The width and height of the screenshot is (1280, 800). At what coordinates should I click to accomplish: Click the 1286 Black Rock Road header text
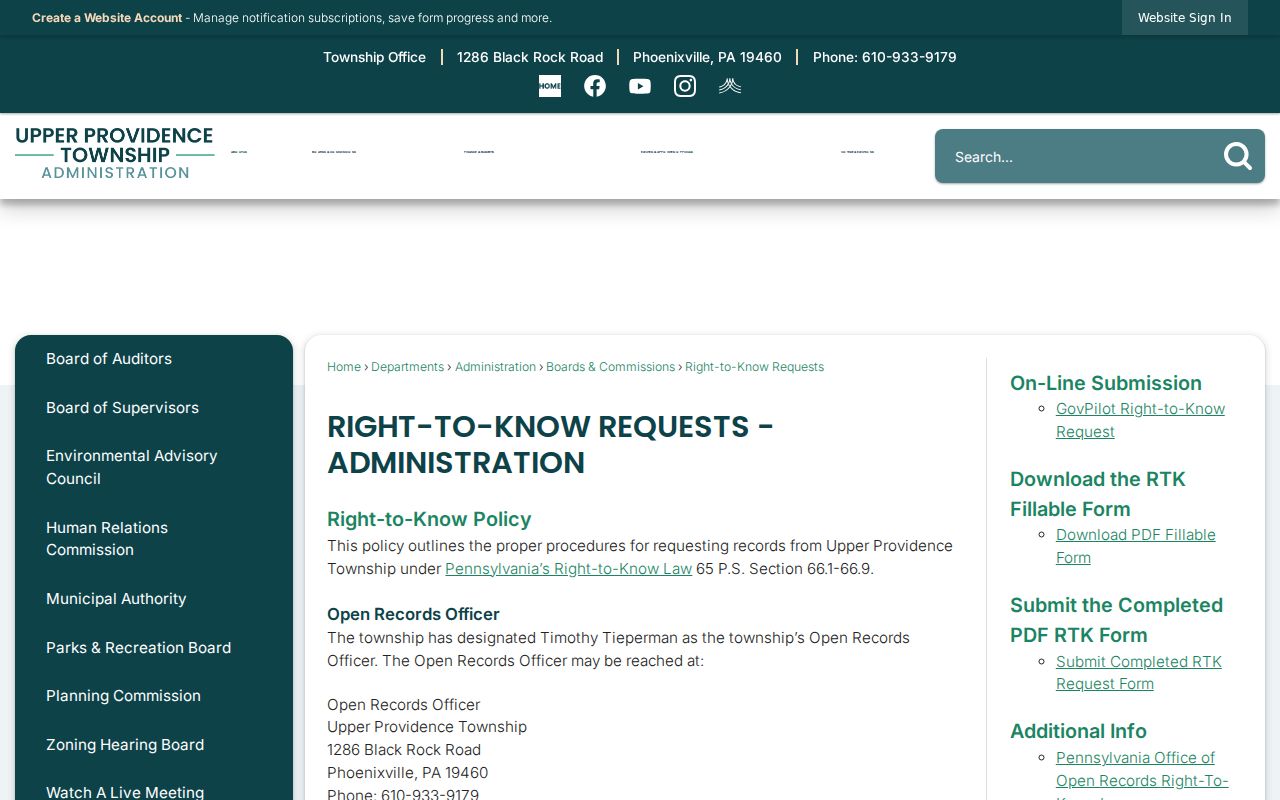[x=530, y=57]
